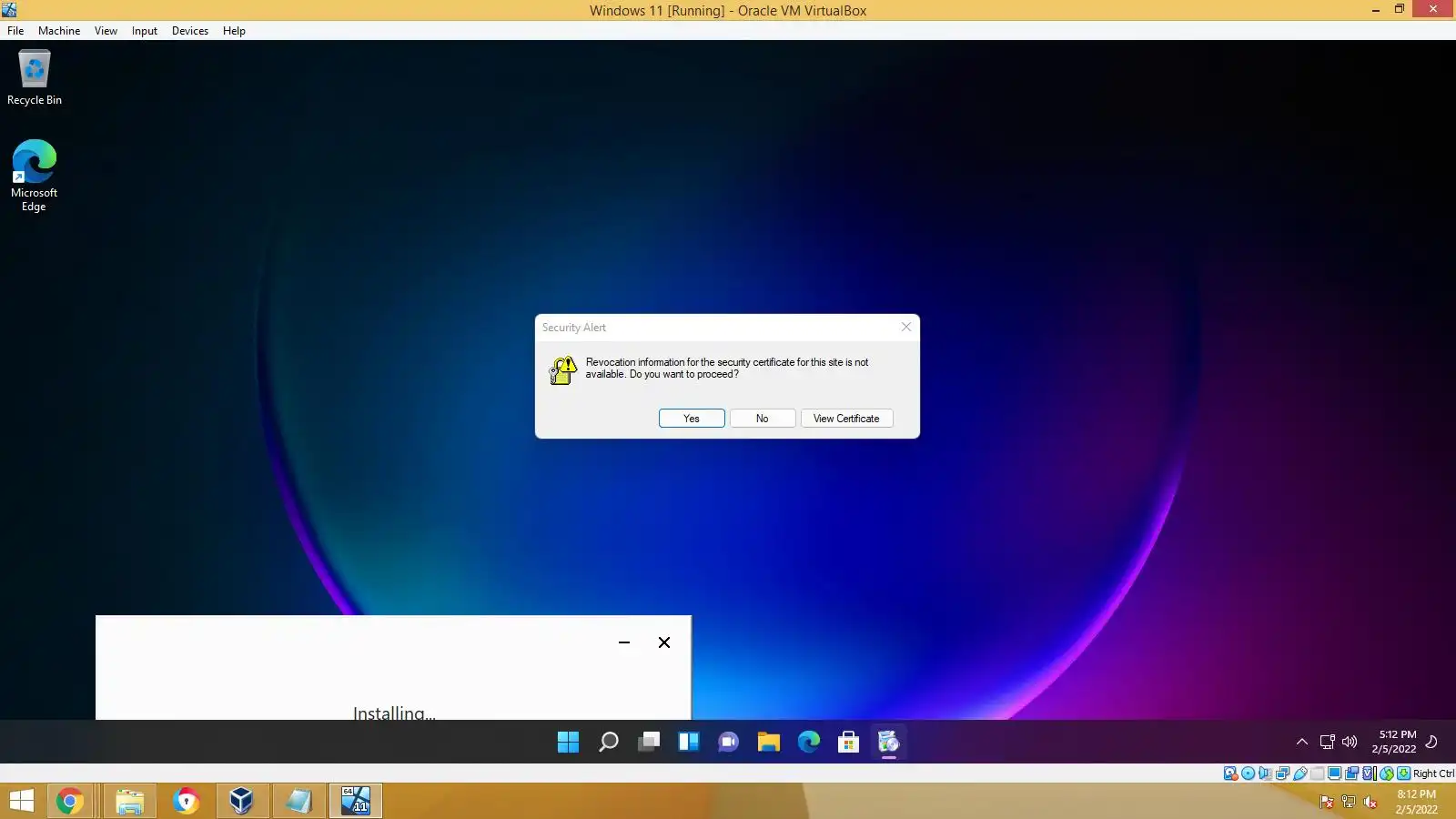Switch to the running installer taskbar icon

[889, 743]
